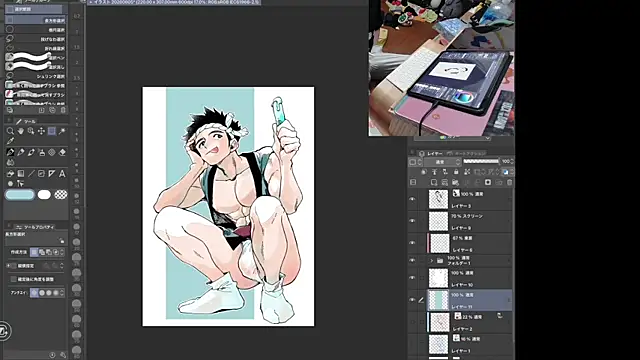
Task: Click the Delete Layer trash icon
Action: (509, 182)
